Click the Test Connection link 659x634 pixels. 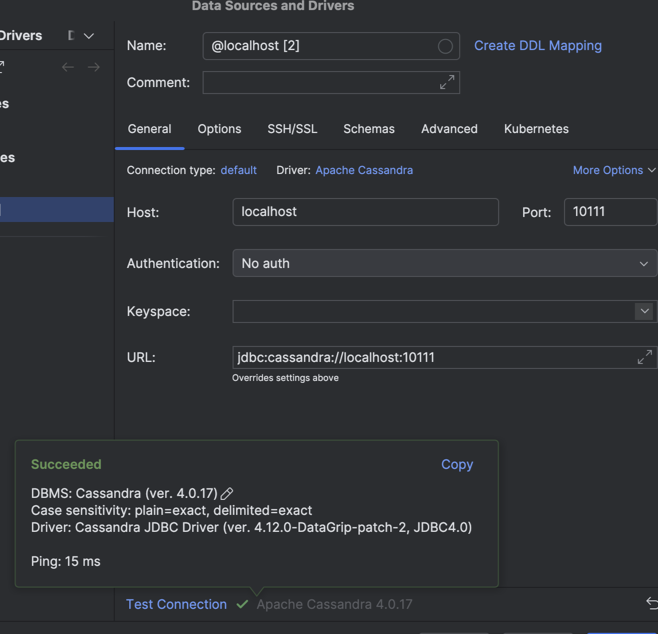(177, 604)
